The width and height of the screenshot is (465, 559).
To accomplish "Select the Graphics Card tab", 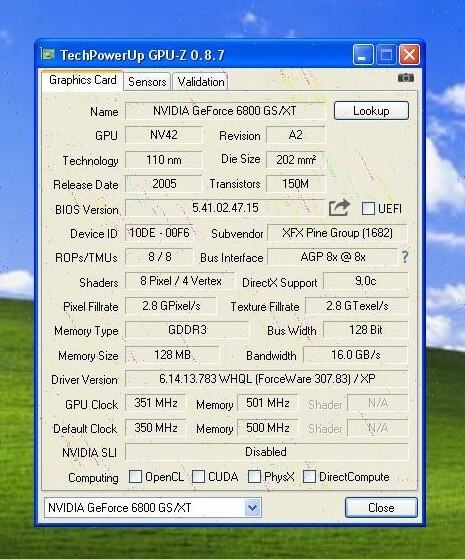I will click(83, 80).
